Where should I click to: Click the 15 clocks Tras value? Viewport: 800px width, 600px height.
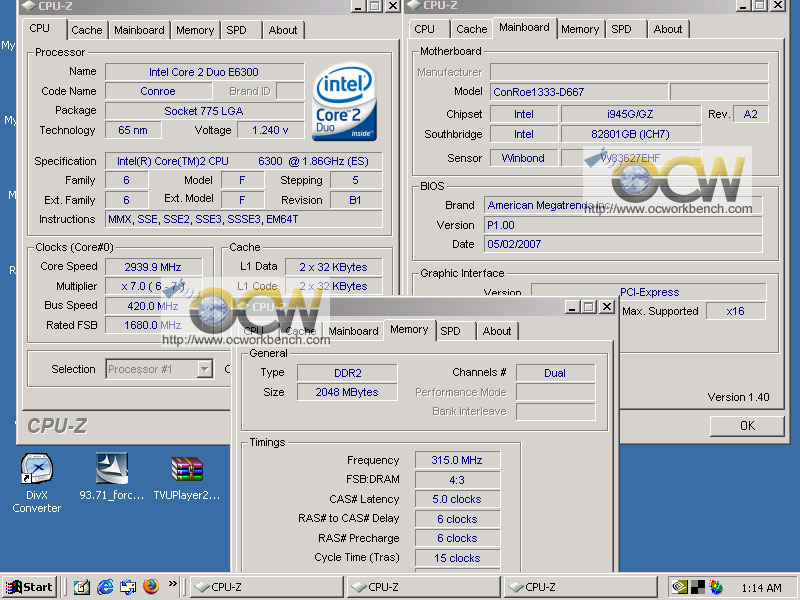tap(457, 558)
